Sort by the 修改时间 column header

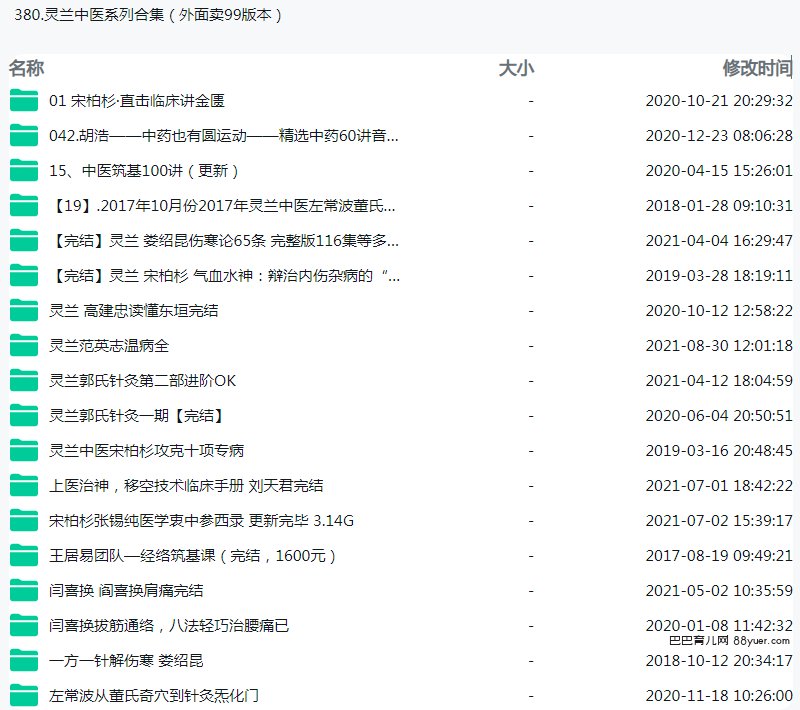pos(757,68)
